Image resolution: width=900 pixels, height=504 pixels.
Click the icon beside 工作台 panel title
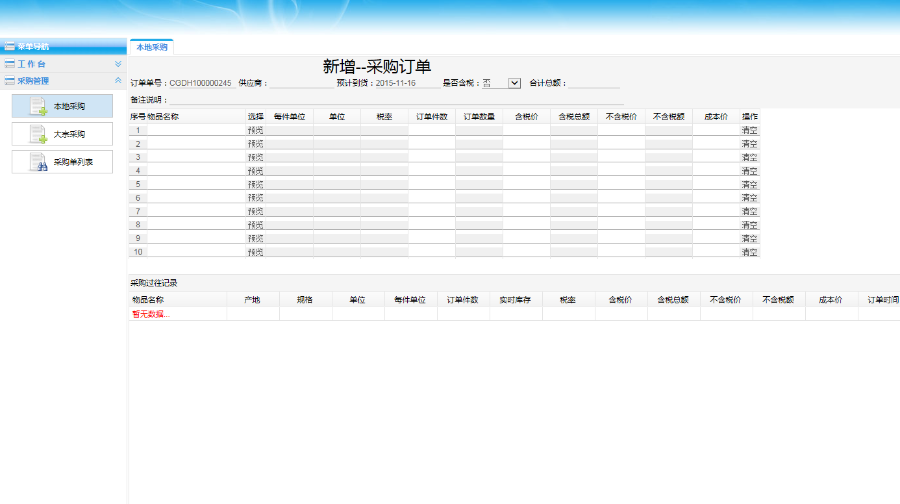[x=9, y=64]
